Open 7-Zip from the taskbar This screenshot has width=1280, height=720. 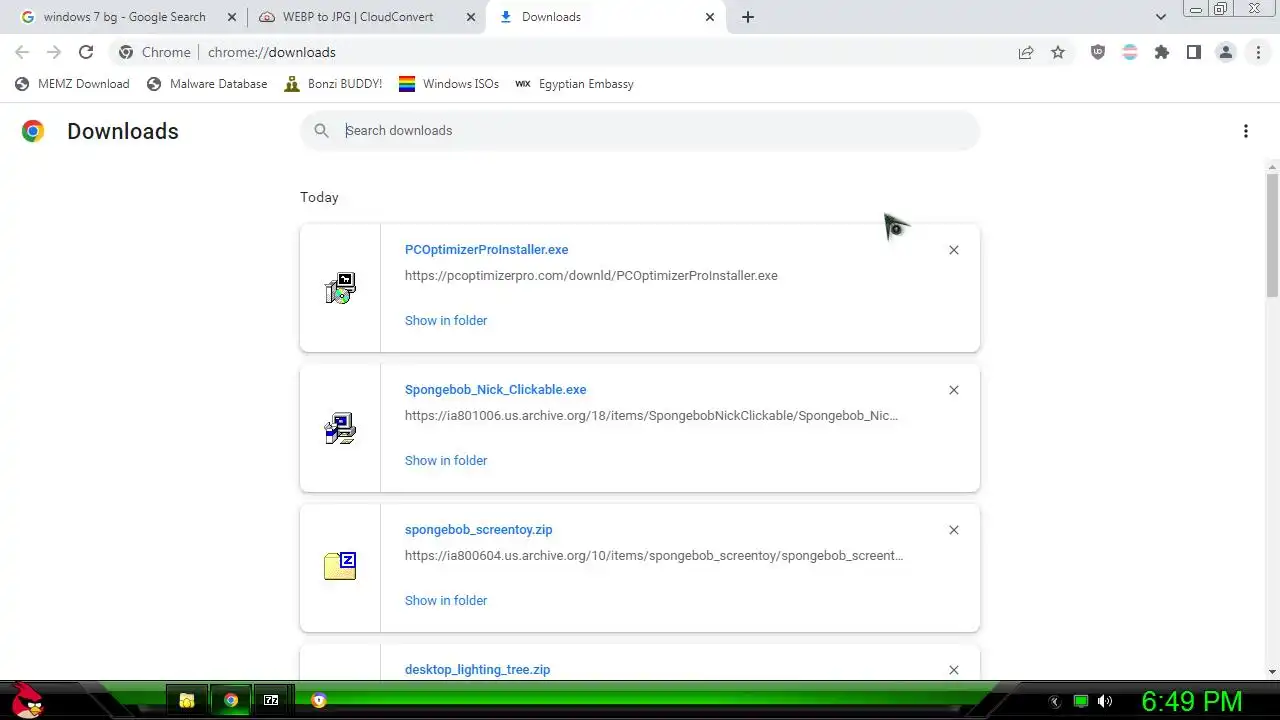pos(271,700)
